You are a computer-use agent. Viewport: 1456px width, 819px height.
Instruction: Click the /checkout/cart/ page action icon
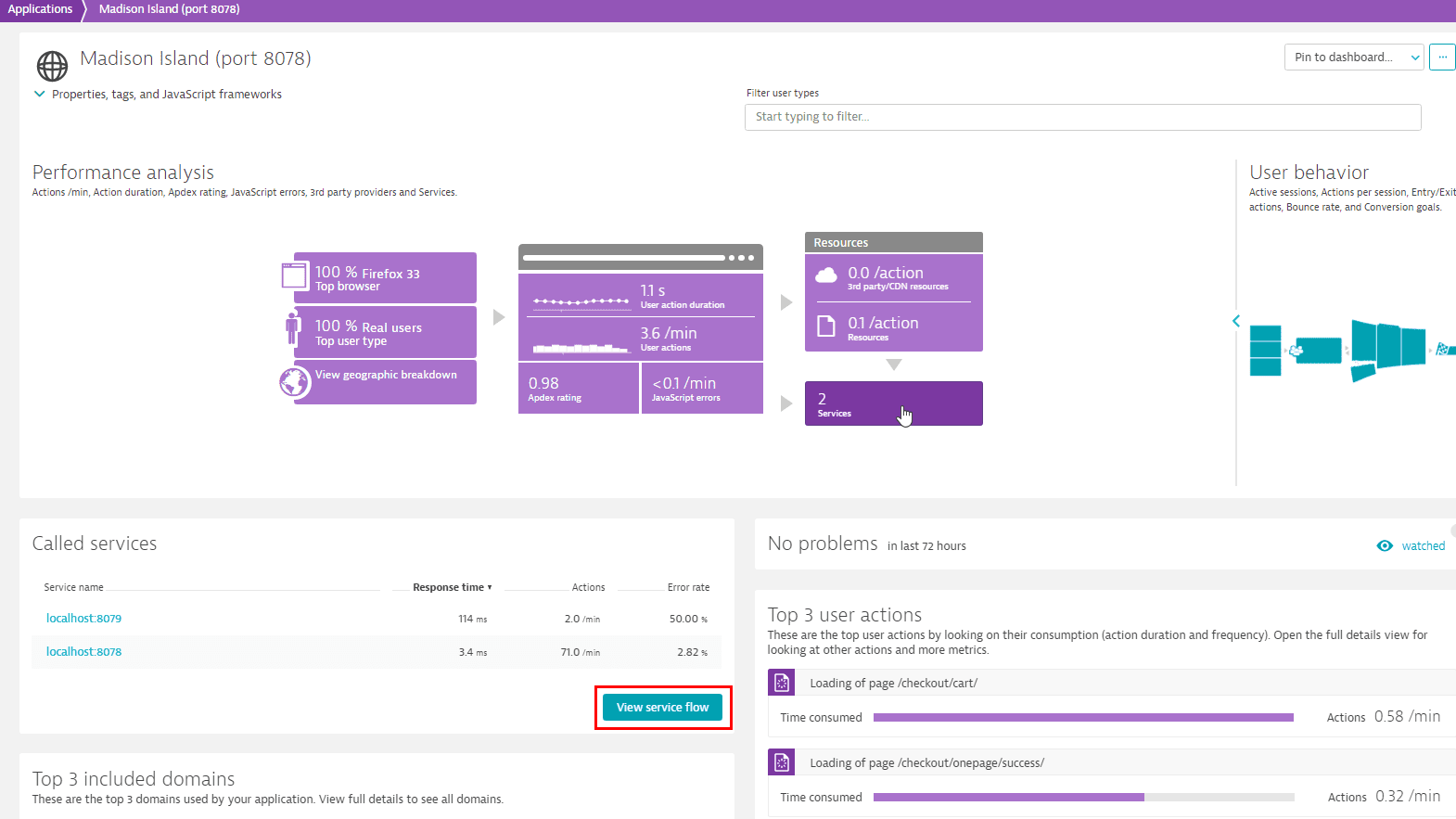[x=782, y=683]
